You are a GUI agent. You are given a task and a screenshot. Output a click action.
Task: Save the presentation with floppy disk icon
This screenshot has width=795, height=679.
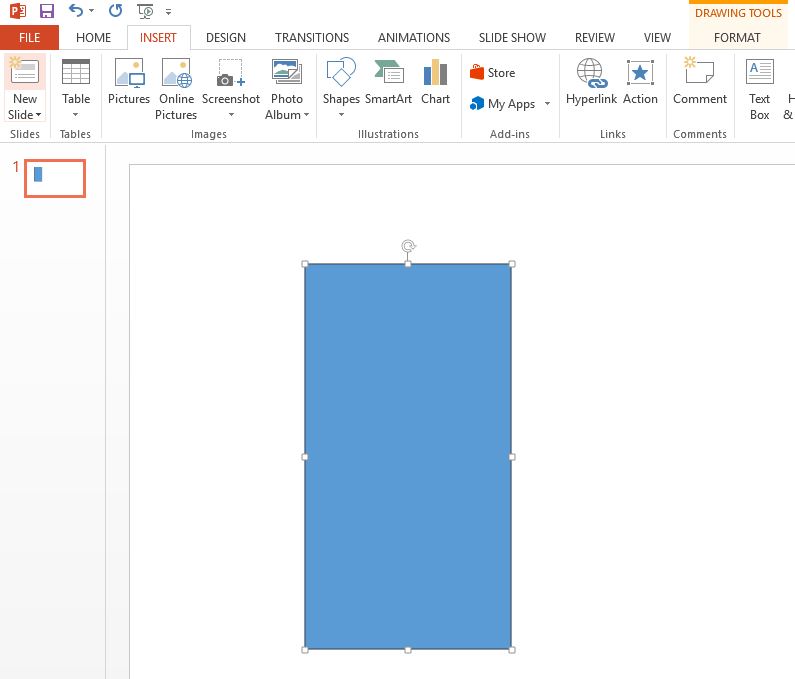[47, 11]
